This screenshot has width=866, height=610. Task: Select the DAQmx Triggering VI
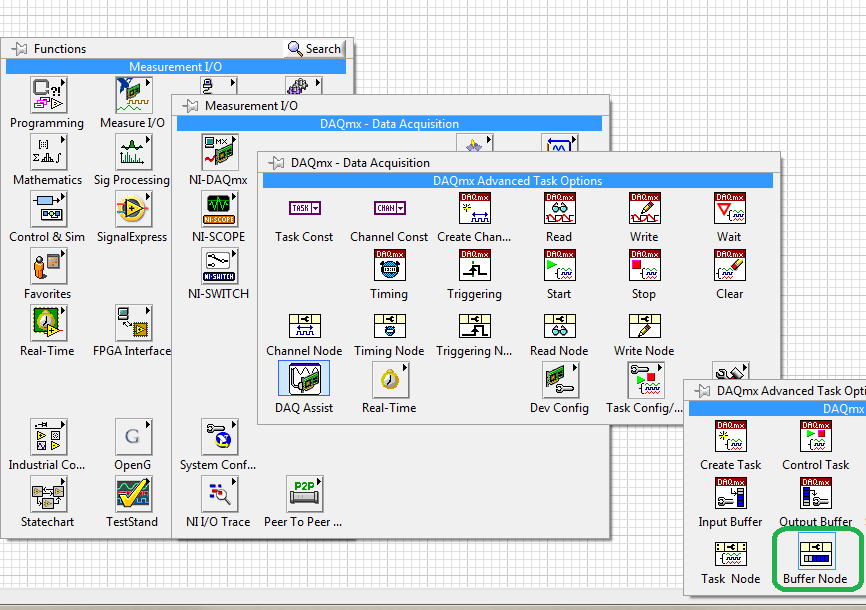474,265
